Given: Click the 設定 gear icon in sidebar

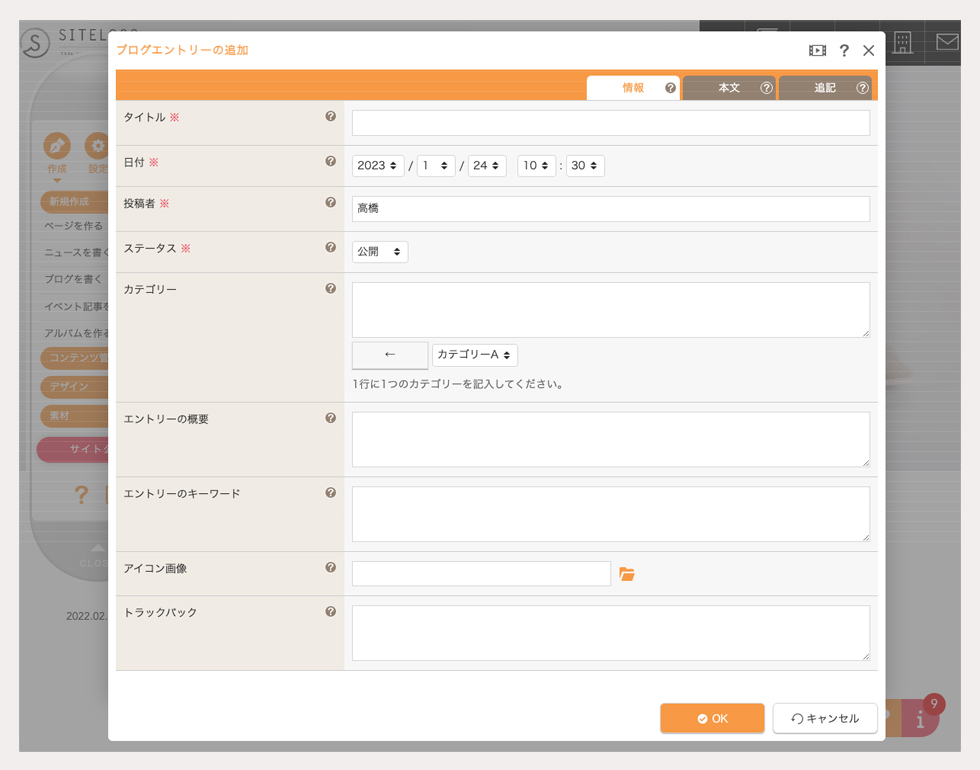Looking at the screenshot, I should [96, 146].
